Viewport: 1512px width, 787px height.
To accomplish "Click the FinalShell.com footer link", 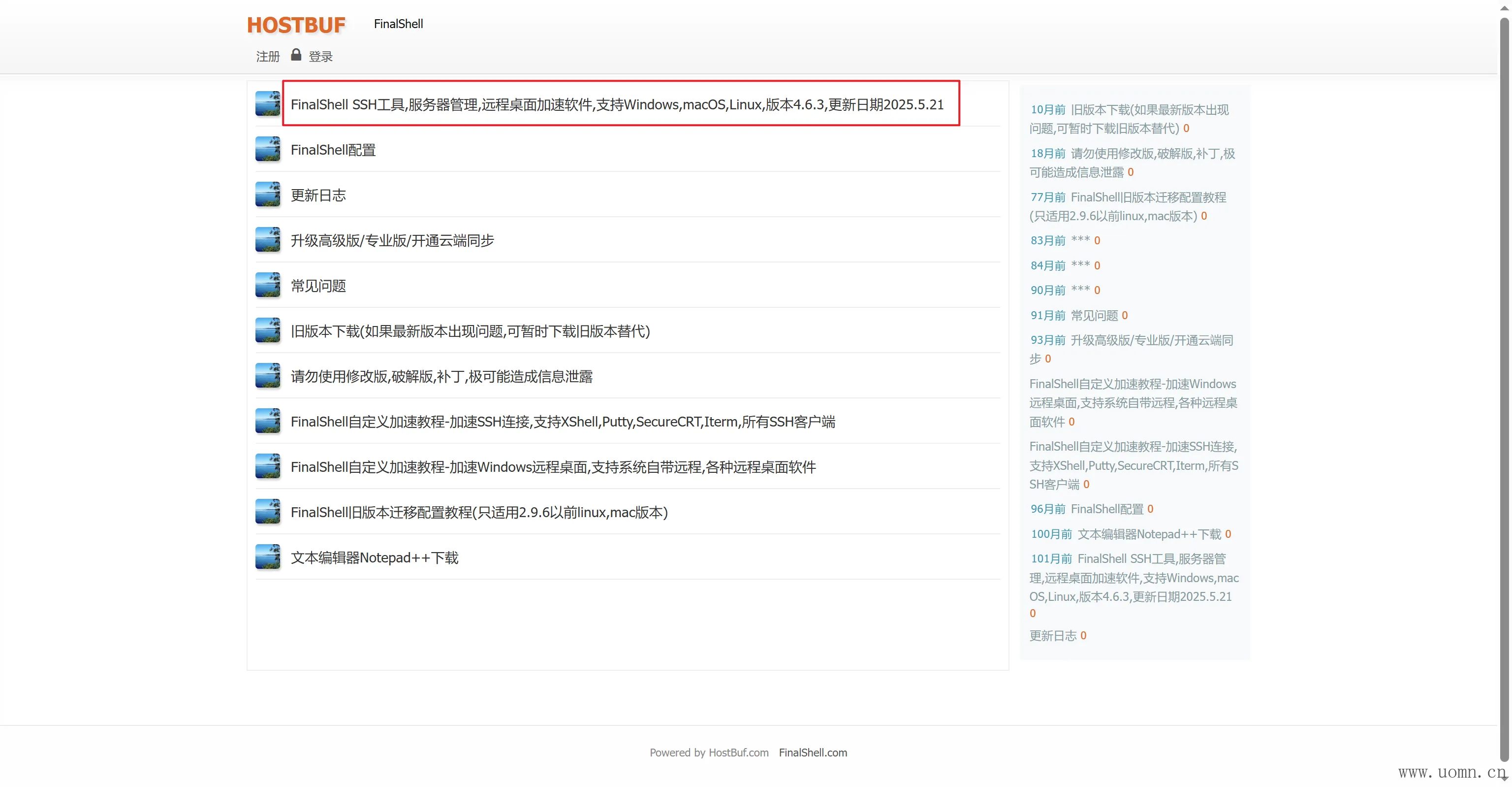I will [812, 753].
